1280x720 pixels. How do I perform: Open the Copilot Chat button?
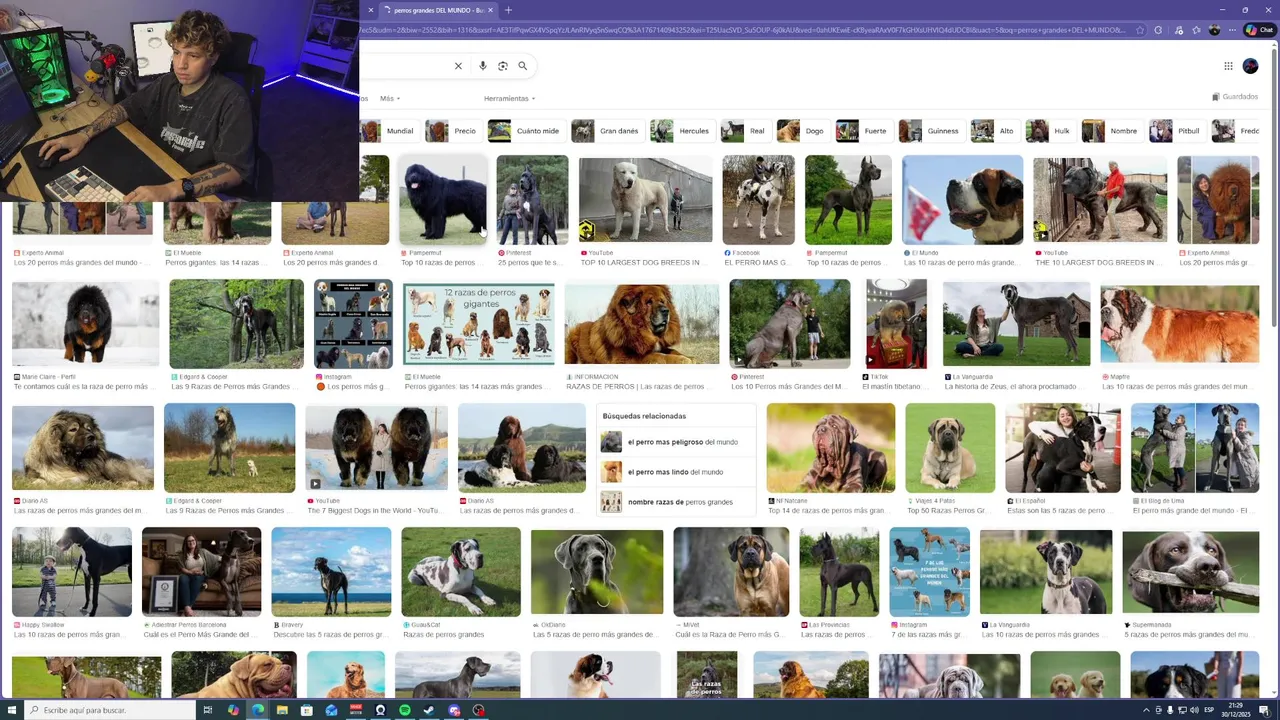1259,30
